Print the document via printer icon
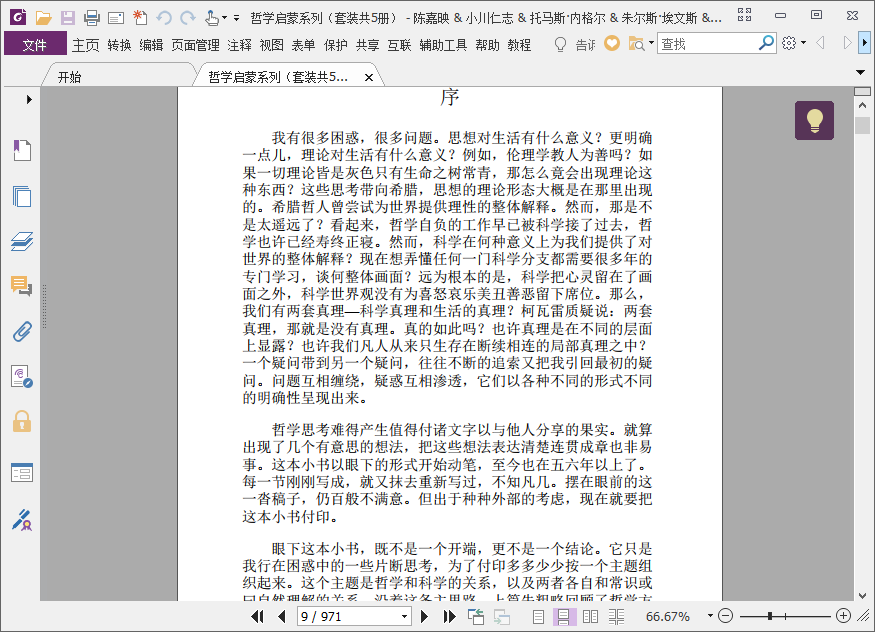The width and height of the screenshot is (875, 632). [92, 18]
